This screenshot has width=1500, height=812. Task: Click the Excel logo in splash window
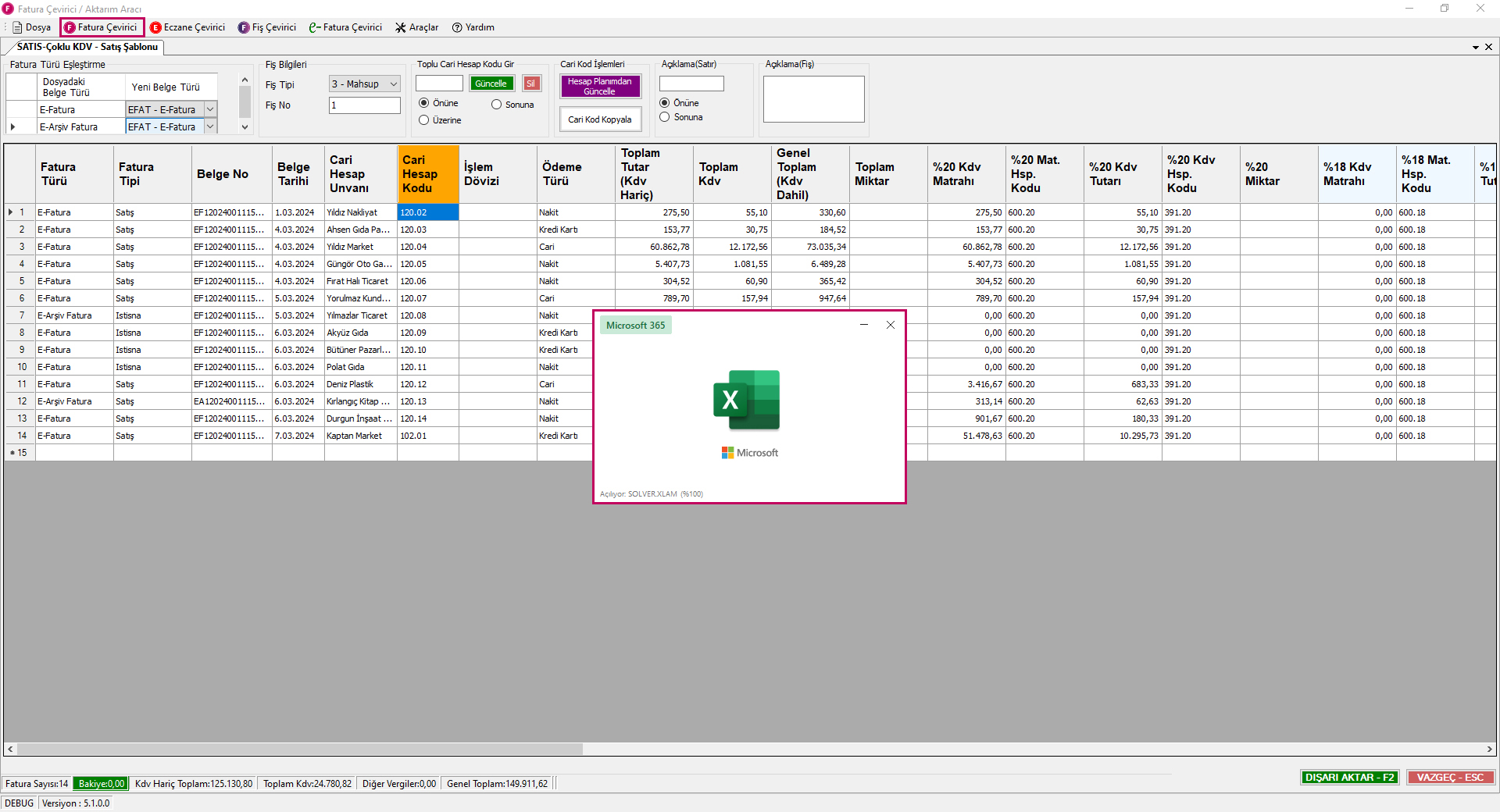[x=746, y=400]
